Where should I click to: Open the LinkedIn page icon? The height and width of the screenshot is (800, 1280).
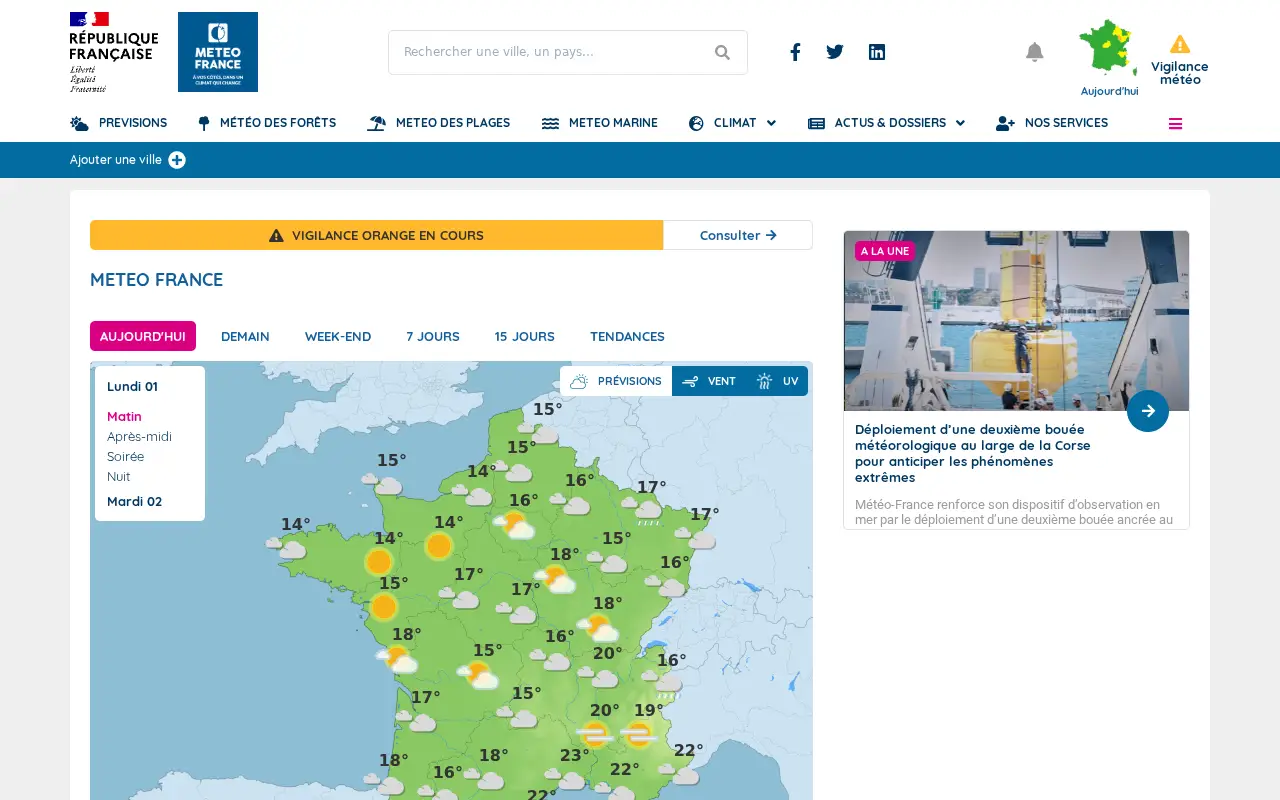[x=877, y=52]
